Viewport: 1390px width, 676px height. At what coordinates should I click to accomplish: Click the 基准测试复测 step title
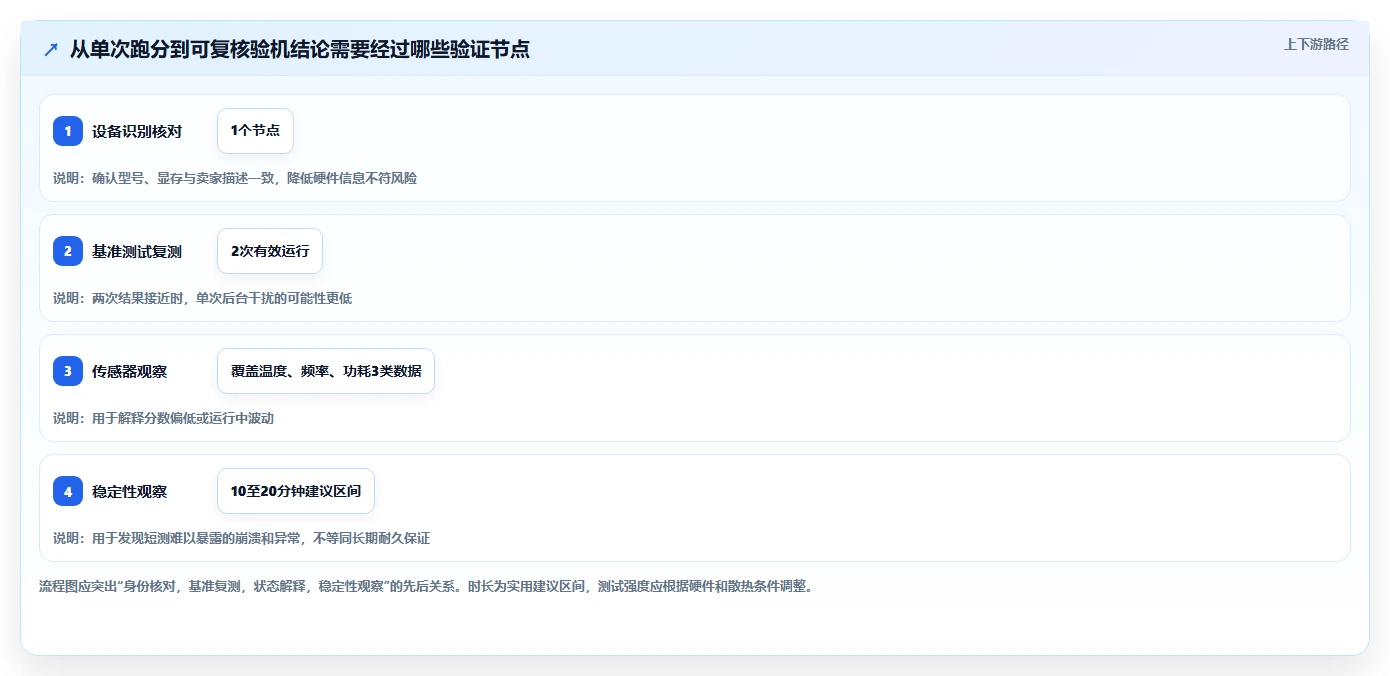pos(137,251)
